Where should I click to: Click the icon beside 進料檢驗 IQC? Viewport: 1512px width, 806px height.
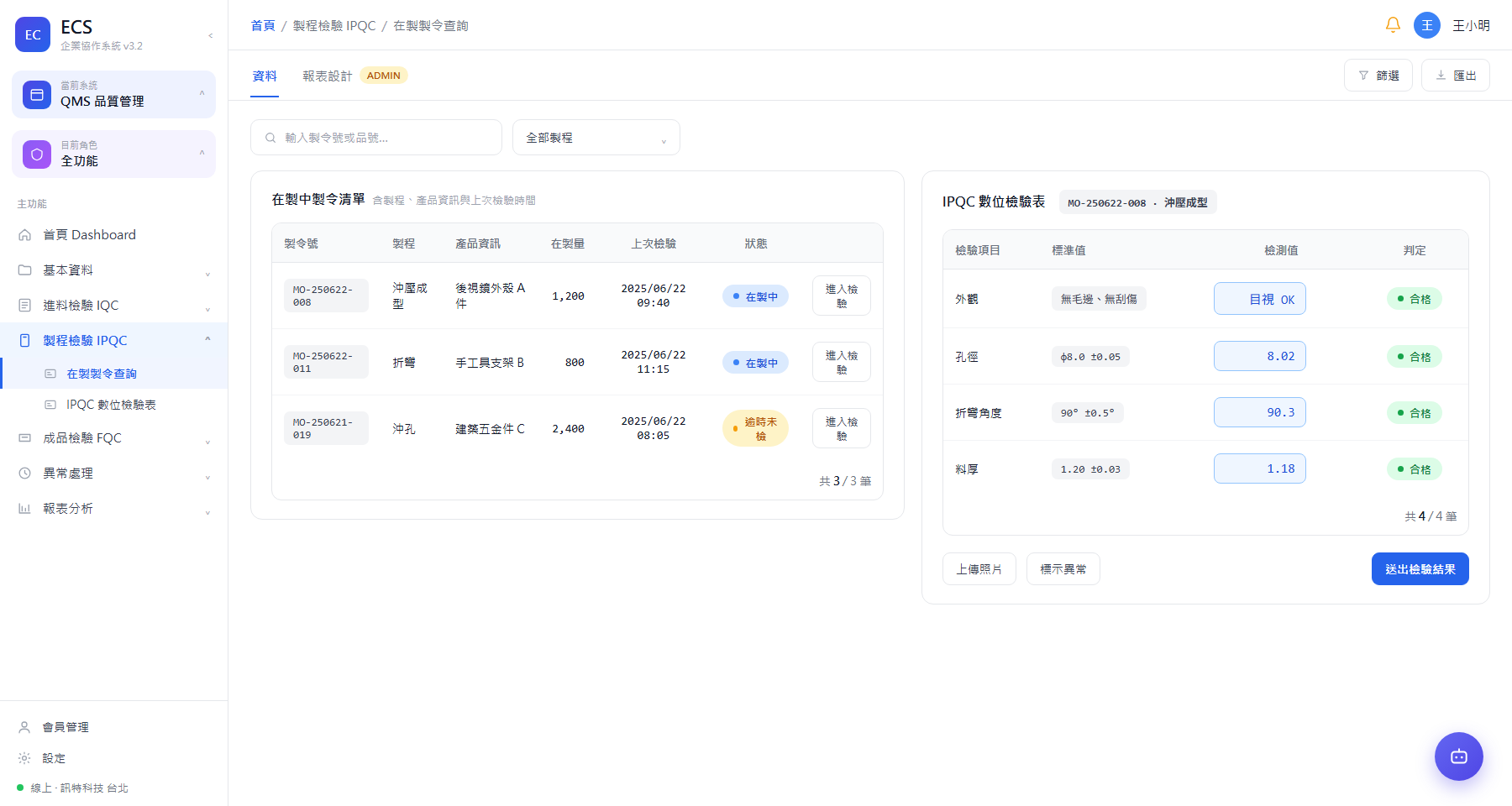pyautogui.click(x=25, y=306)
